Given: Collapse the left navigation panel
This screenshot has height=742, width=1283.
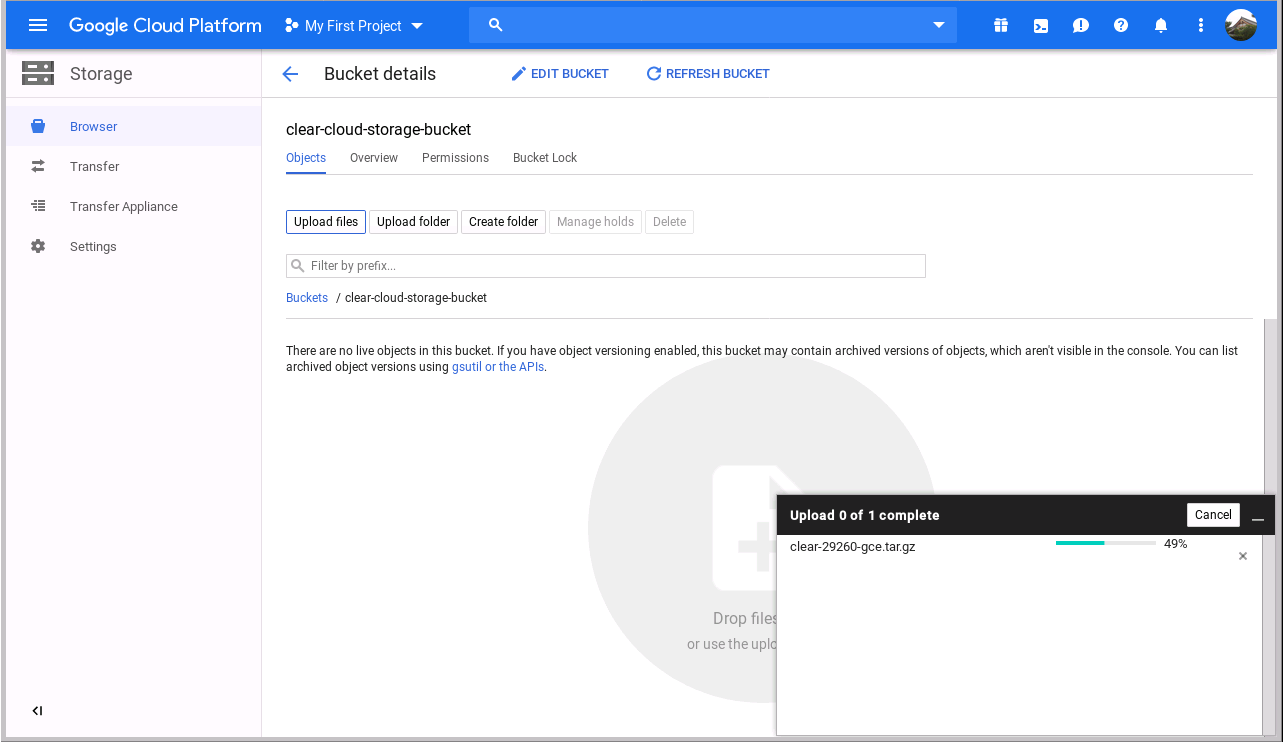Looking at the screenshot, I should click(x=37, y=711).
